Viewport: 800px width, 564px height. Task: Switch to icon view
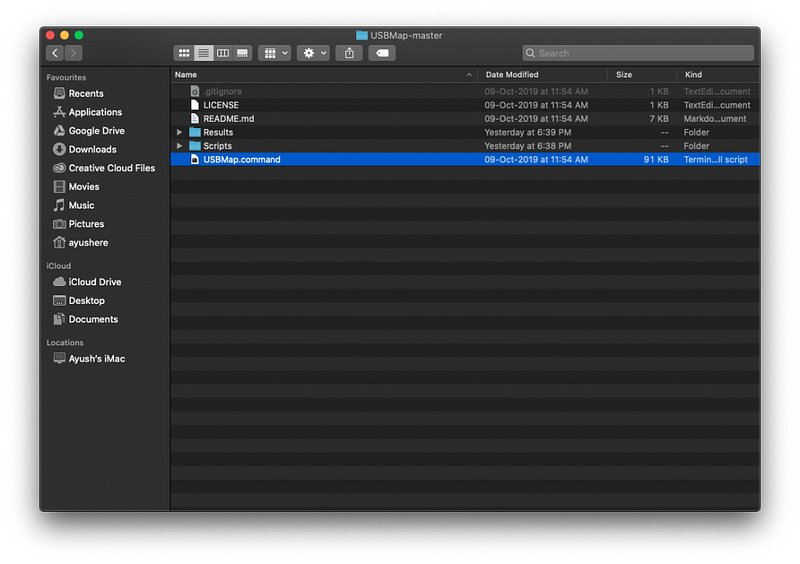pyautogui.click(x=184, y=53)
